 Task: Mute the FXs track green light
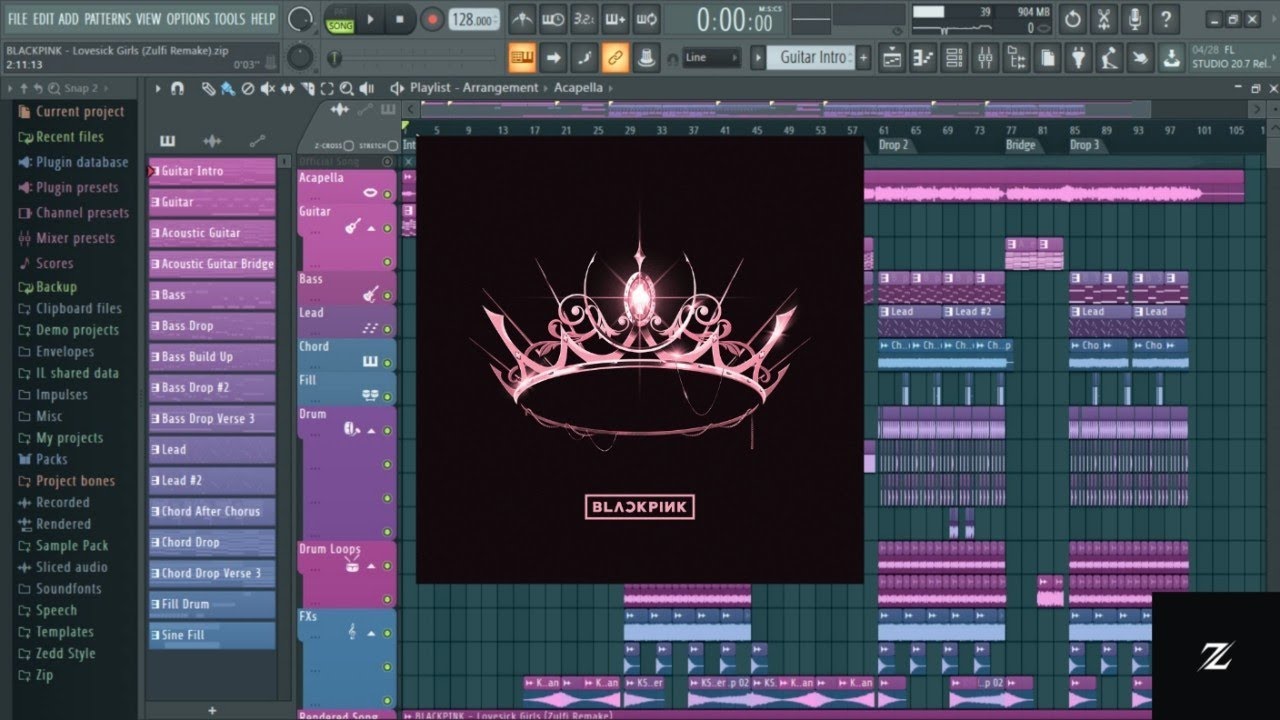pos(387,633)
